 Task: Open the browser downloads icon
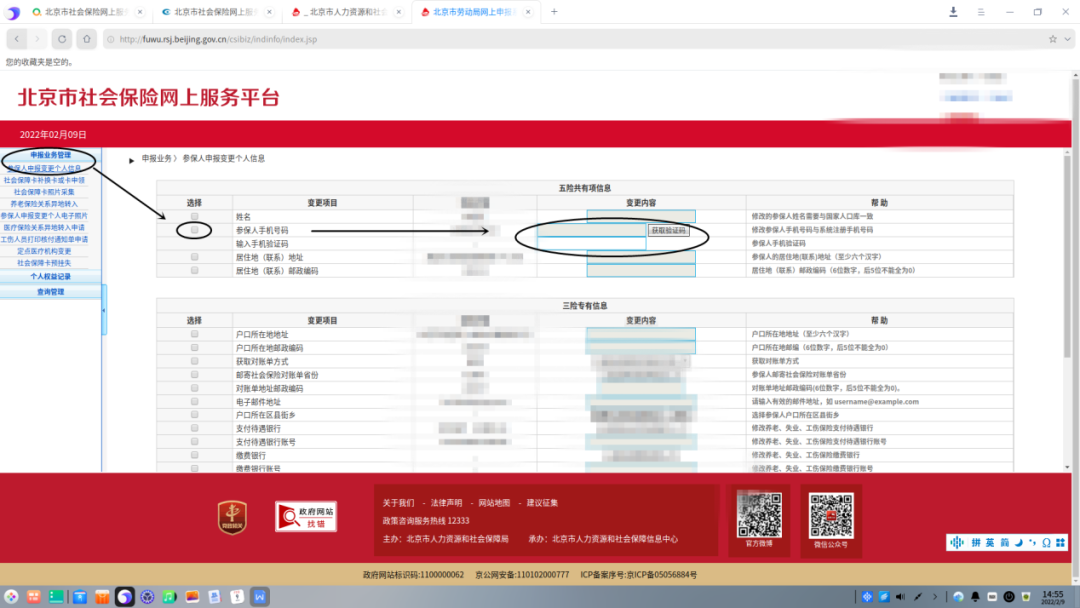(953, 12)
